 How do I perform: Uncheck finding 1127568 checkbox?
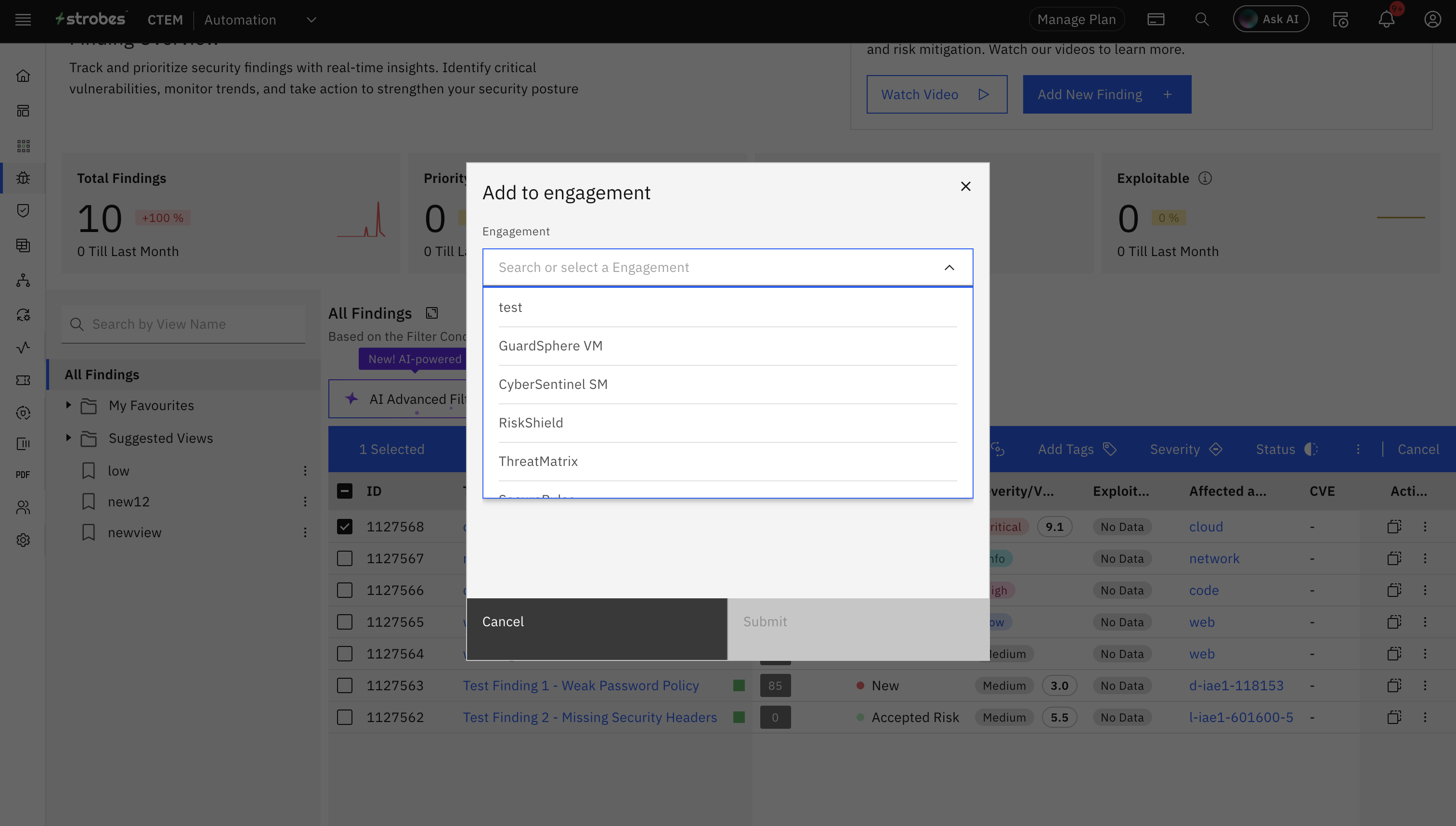click(x=344, y=527)
